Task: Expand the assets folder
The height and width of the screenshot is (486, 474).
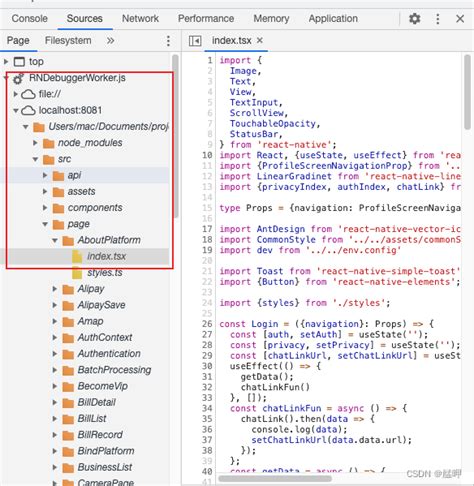Action: coord(45,192)
